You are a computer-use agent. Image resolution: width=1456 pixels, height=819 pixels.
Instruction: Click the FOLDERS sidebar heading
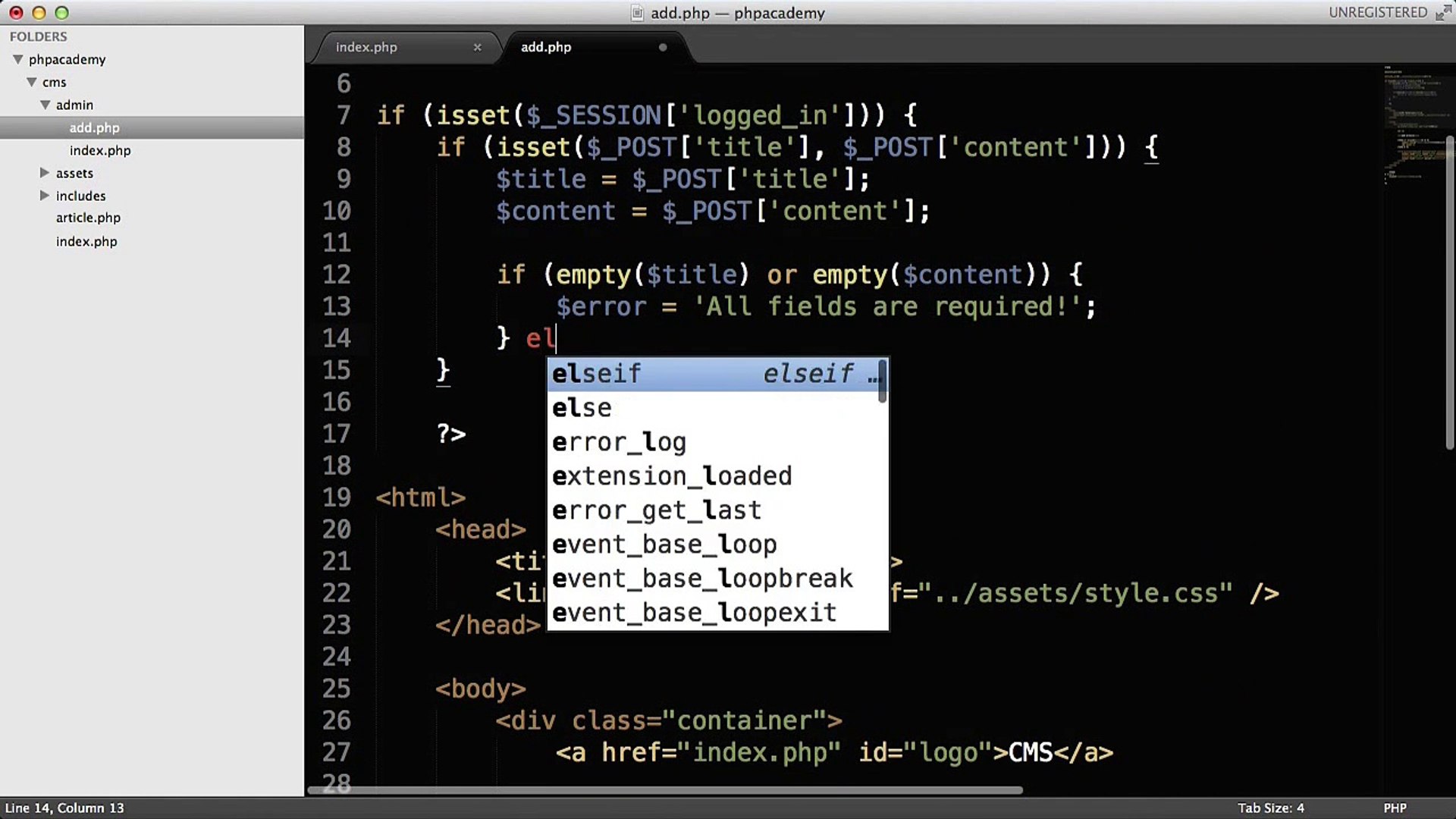click(38, 36)
